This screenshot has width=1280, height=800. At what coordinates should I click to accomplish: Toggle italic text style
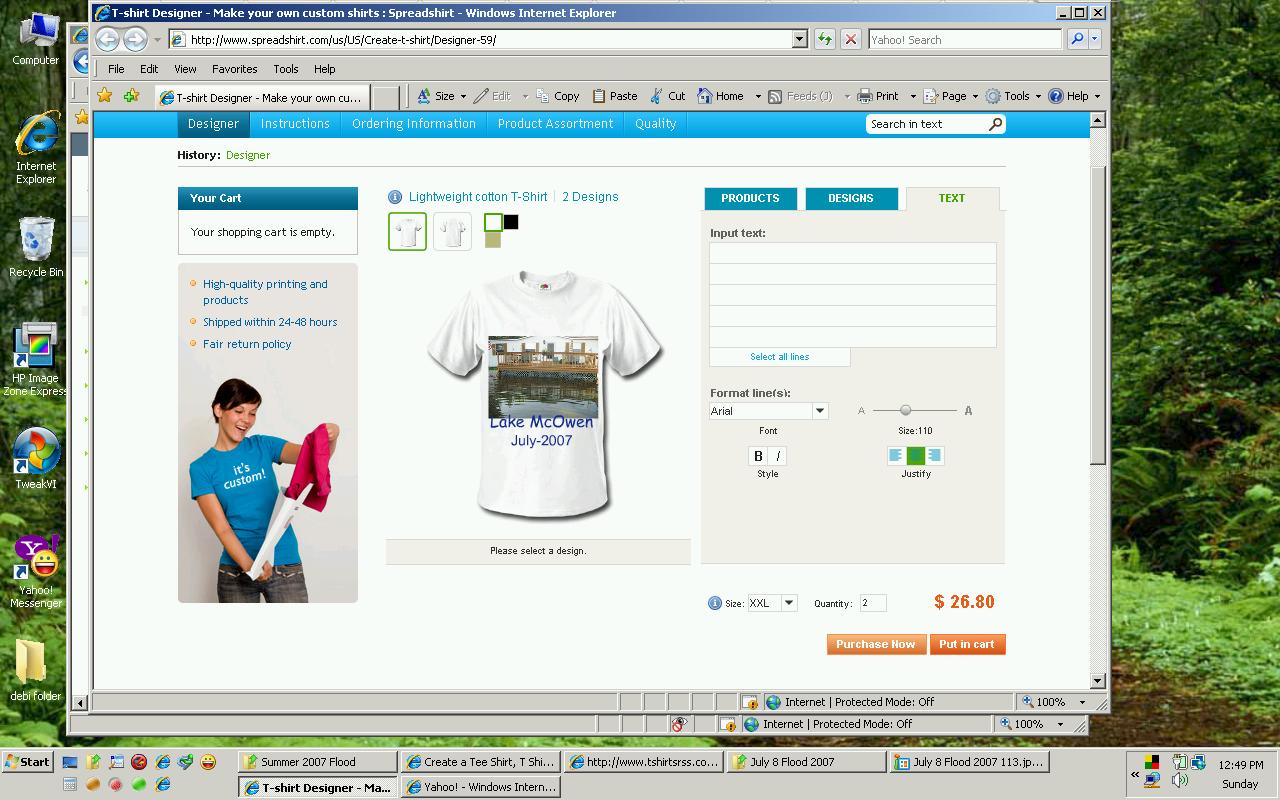[778, 456]
